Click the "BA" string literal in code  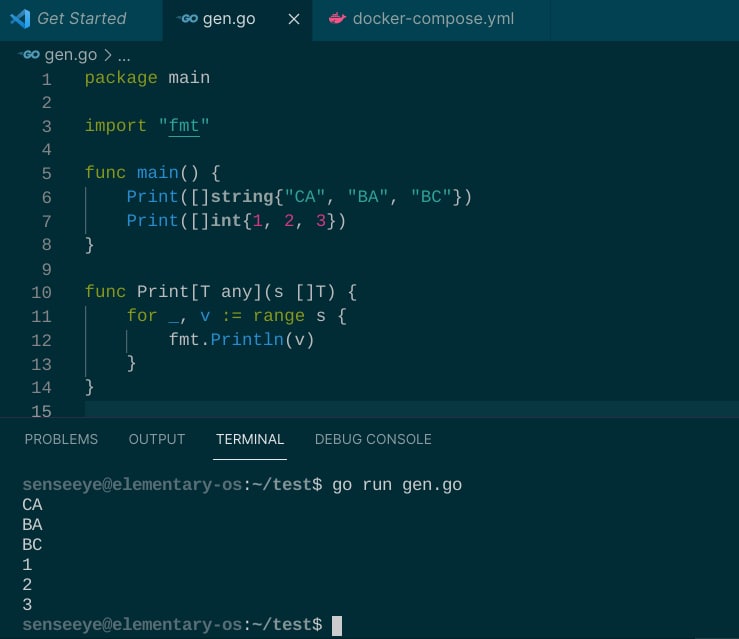pyautogui.click(x=368, y=197)
